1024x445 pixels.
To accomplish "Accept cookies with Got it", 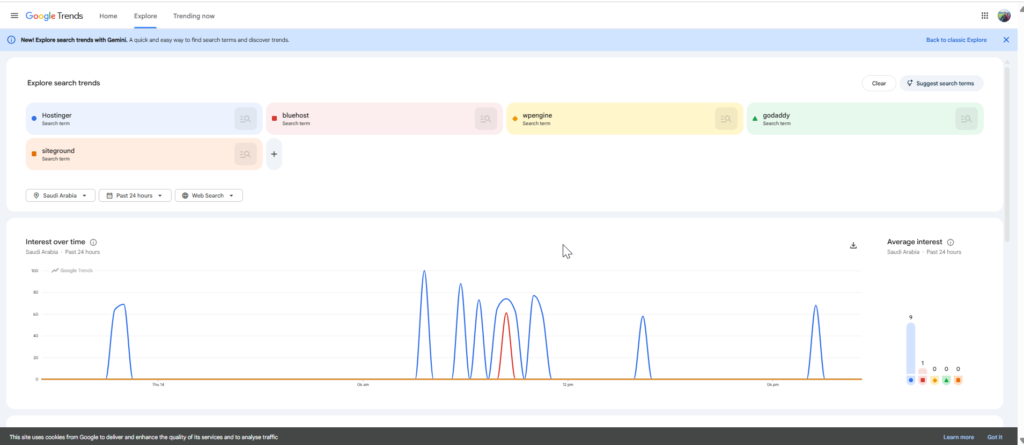I will tap(995, 437).
